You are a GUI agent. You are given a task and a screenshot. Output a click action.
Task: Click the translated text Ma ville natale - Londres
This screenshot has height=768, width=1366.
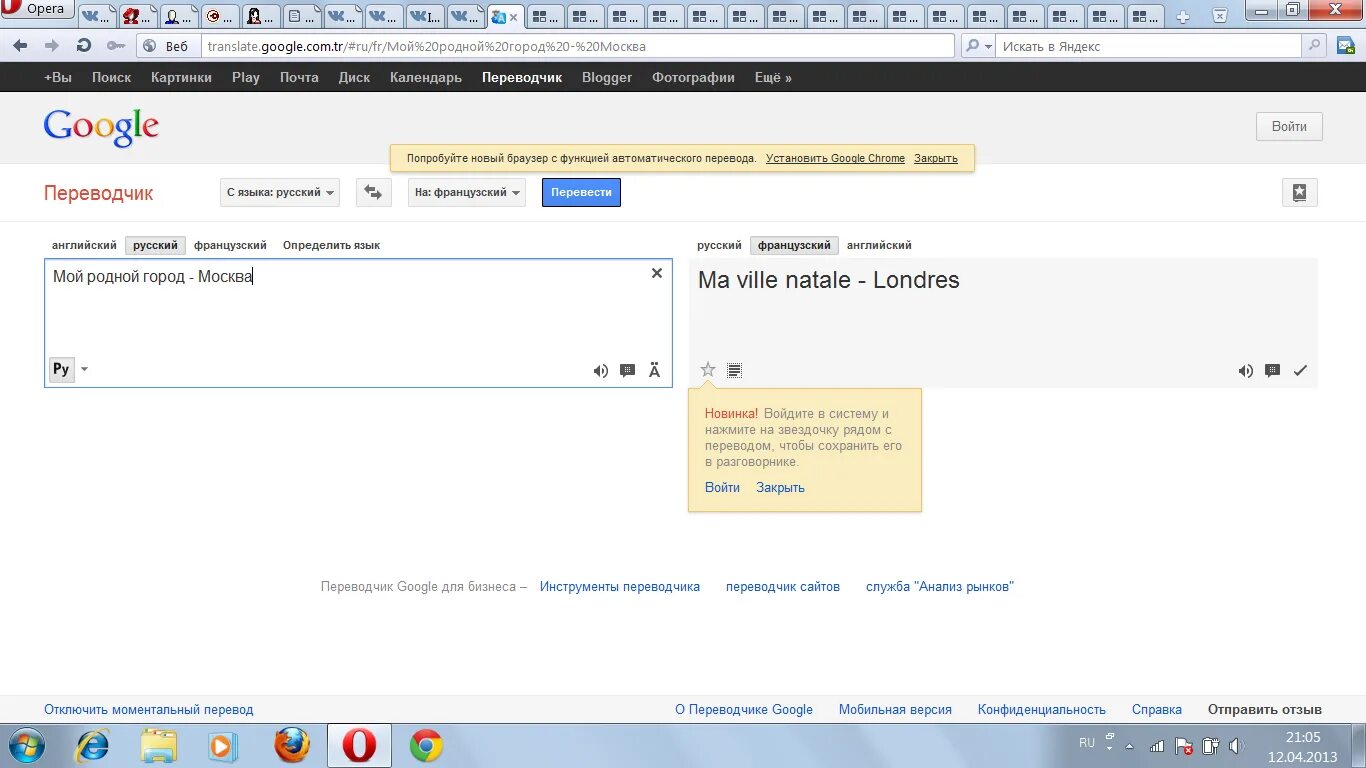828,280
